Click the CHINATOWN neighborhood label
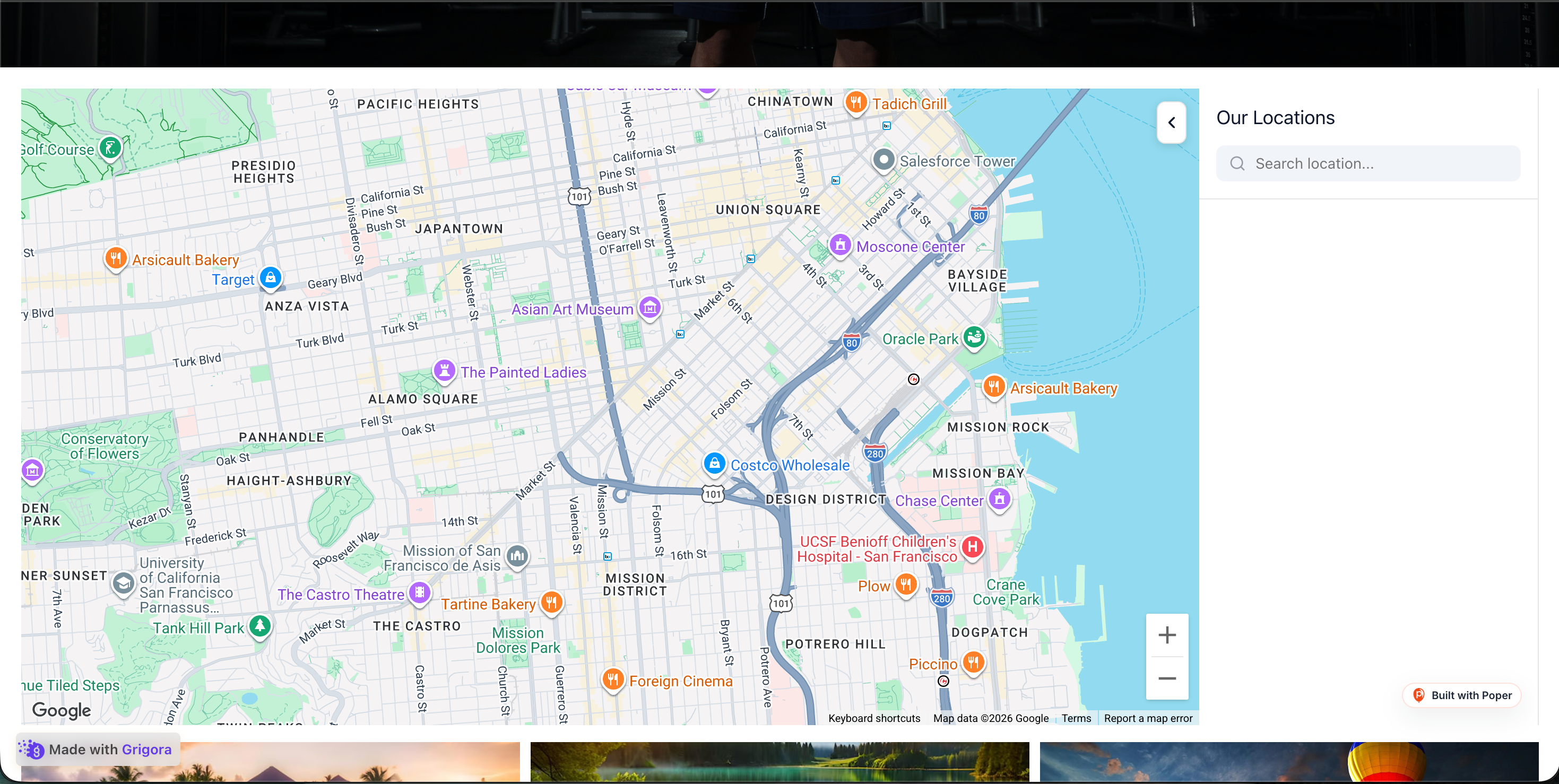 [x=791, y=102]
